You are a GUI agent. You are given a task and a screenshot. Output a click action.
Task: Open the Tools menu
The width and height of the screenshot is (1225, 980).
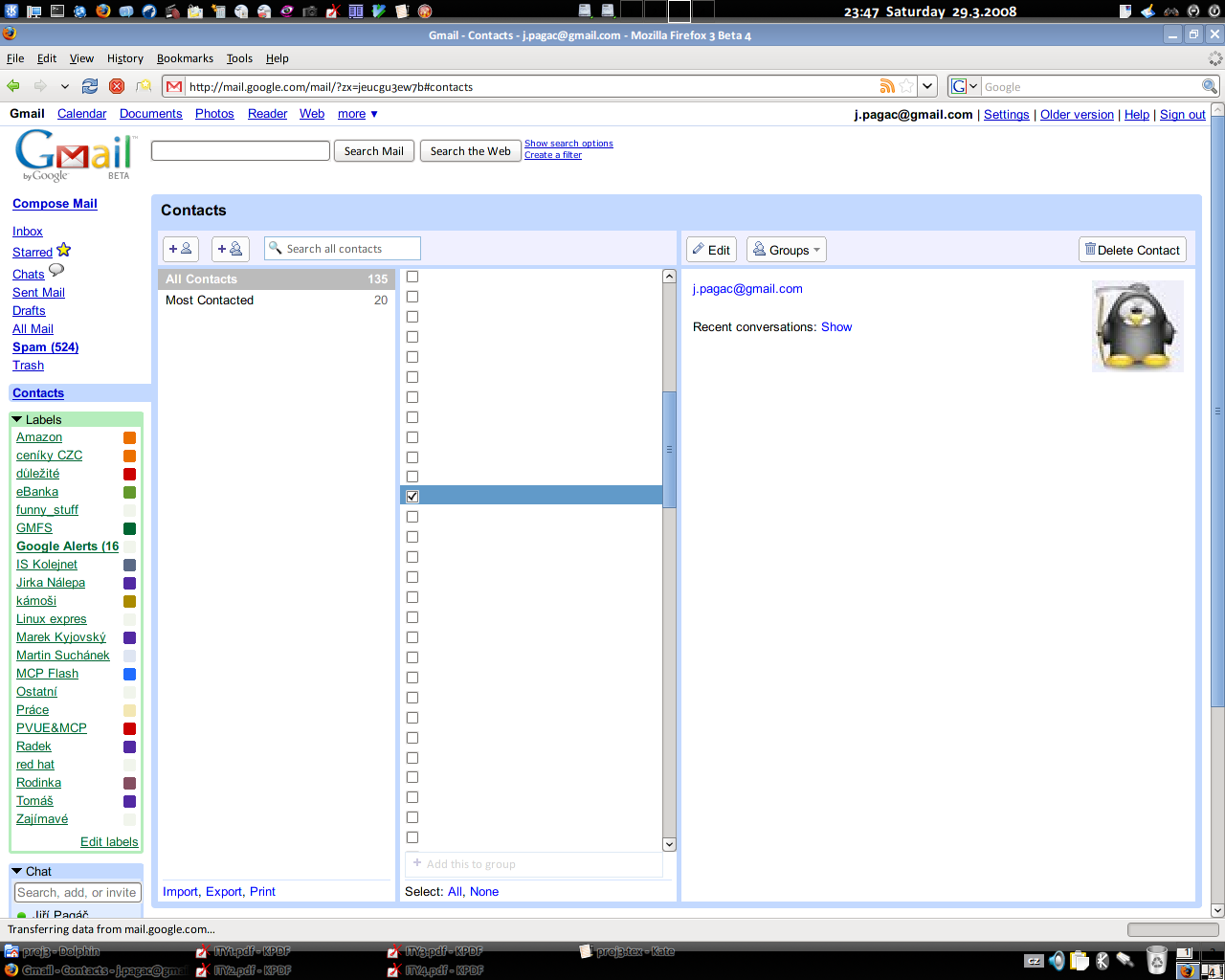(x=239, y=58)
